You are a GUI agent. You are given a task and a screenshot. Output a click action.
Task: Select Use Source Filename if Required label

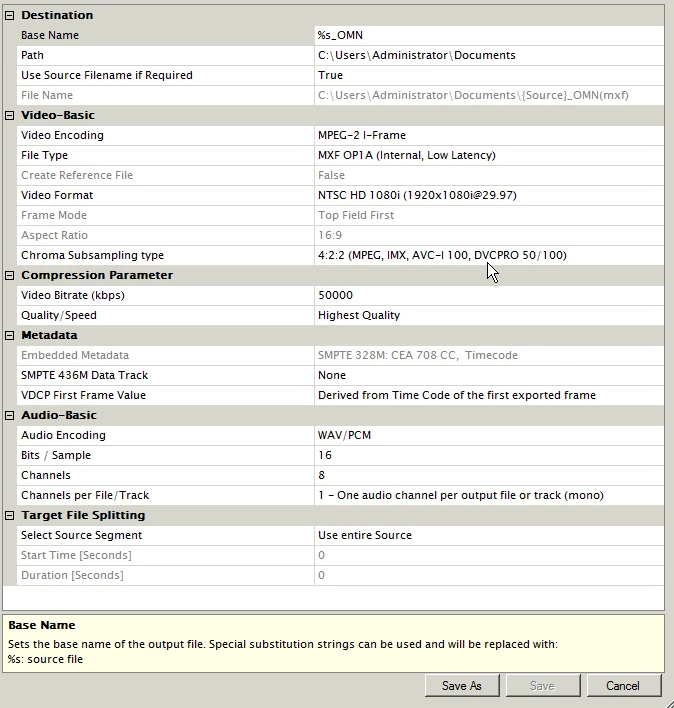107,75
